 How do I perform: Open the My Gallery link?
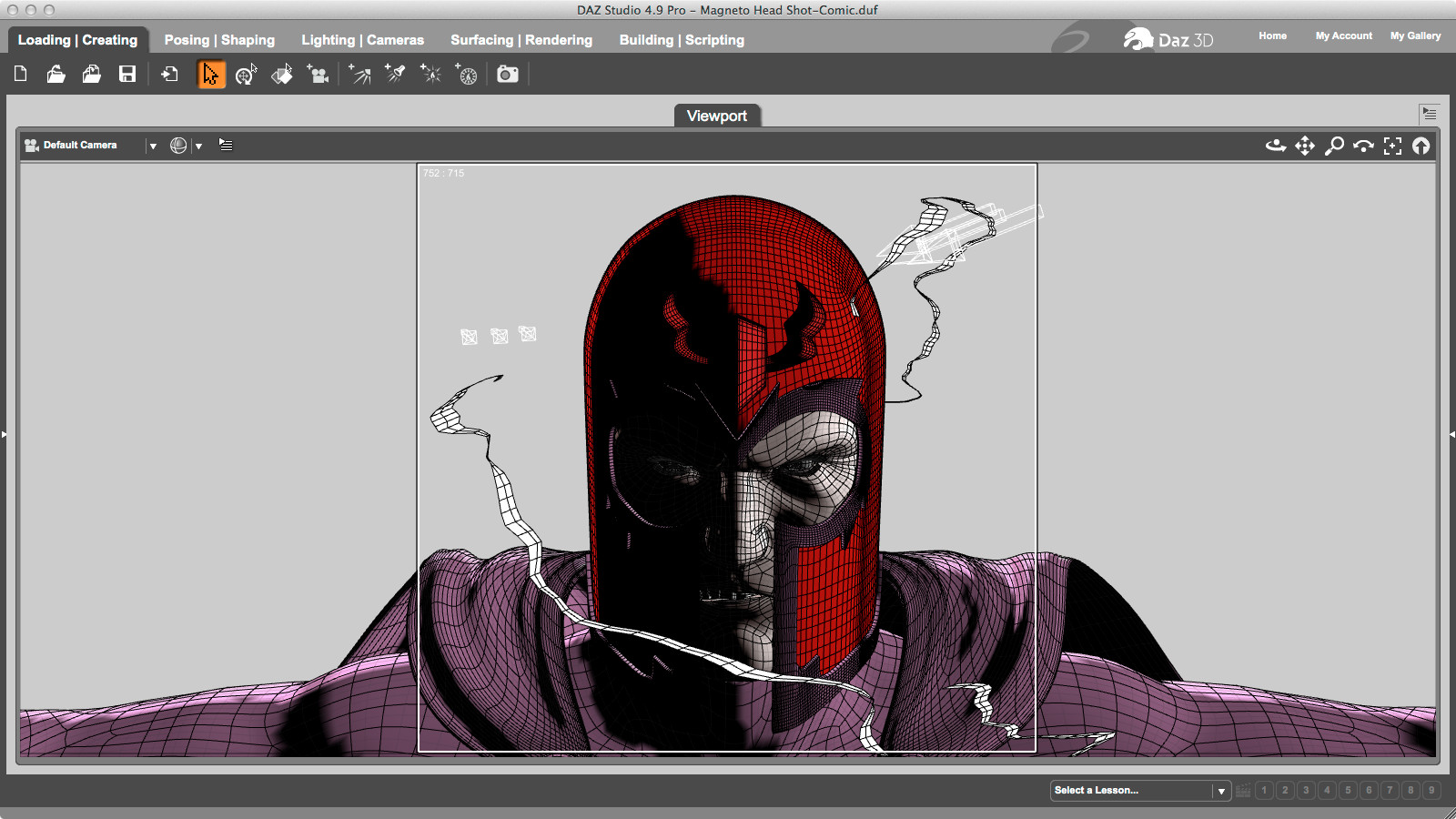[x=1415, y=36]
